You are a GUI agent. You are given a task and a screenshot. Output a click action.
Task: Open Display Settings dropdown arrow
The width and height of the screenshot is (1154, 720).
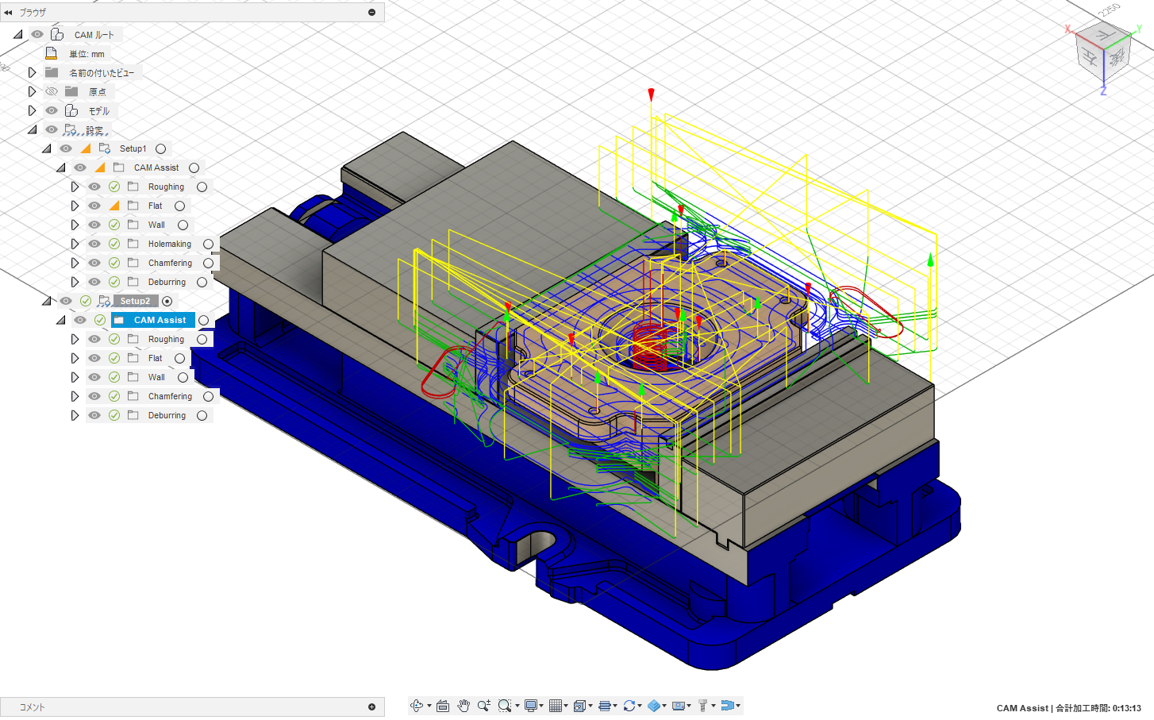tap(541, 706)
